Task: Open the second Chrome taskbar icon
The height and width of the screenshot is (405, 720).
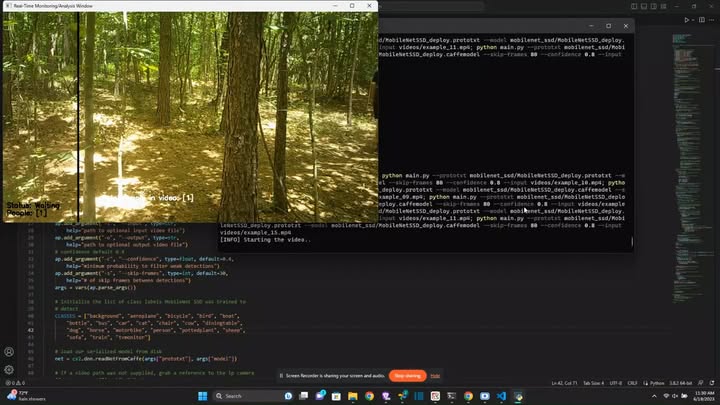Action: tap(468, 396)
